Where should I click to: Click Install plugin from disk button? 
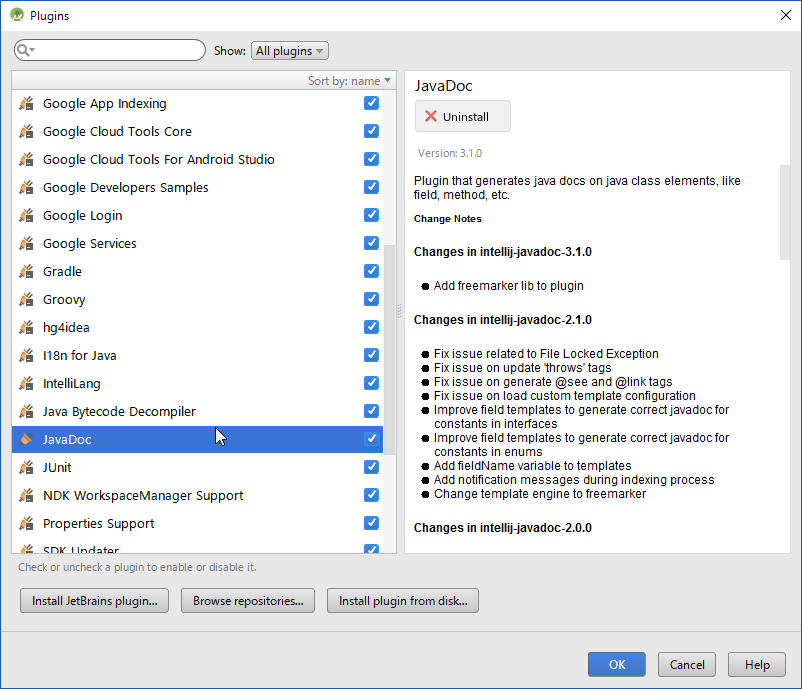click(x=403, y=601)
